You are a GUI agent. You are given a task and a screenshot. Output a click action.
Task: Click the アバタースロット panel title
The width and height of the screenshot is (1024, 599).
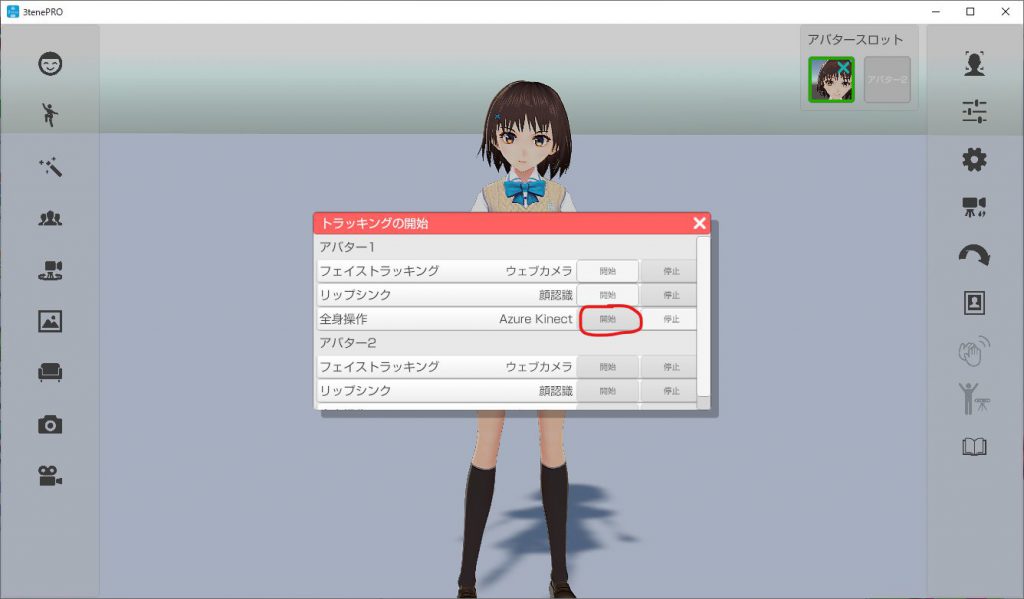pos(856,40)
